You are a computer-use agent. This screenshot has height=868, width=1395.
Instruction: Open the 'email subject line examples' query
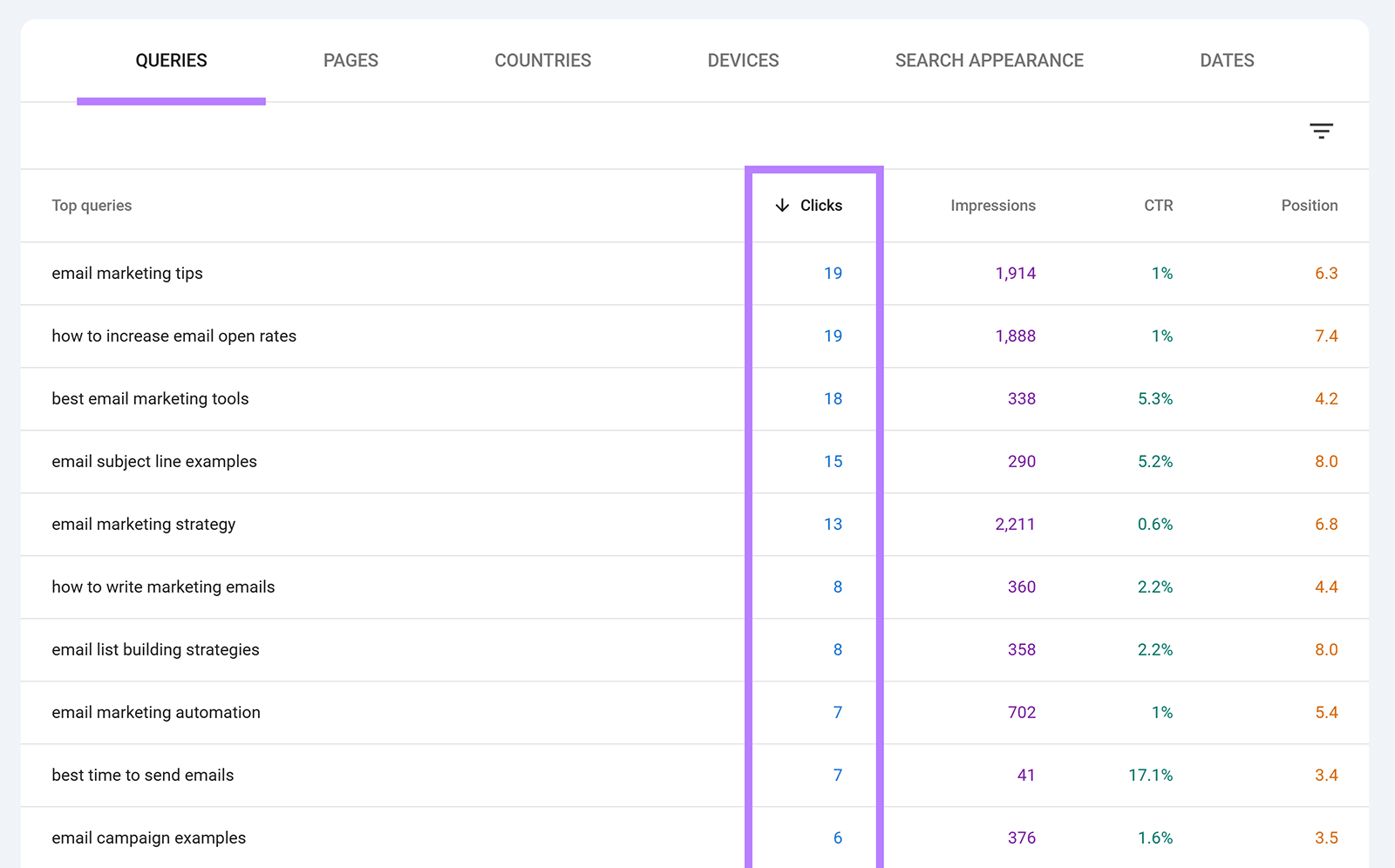(x=153, y=461)
